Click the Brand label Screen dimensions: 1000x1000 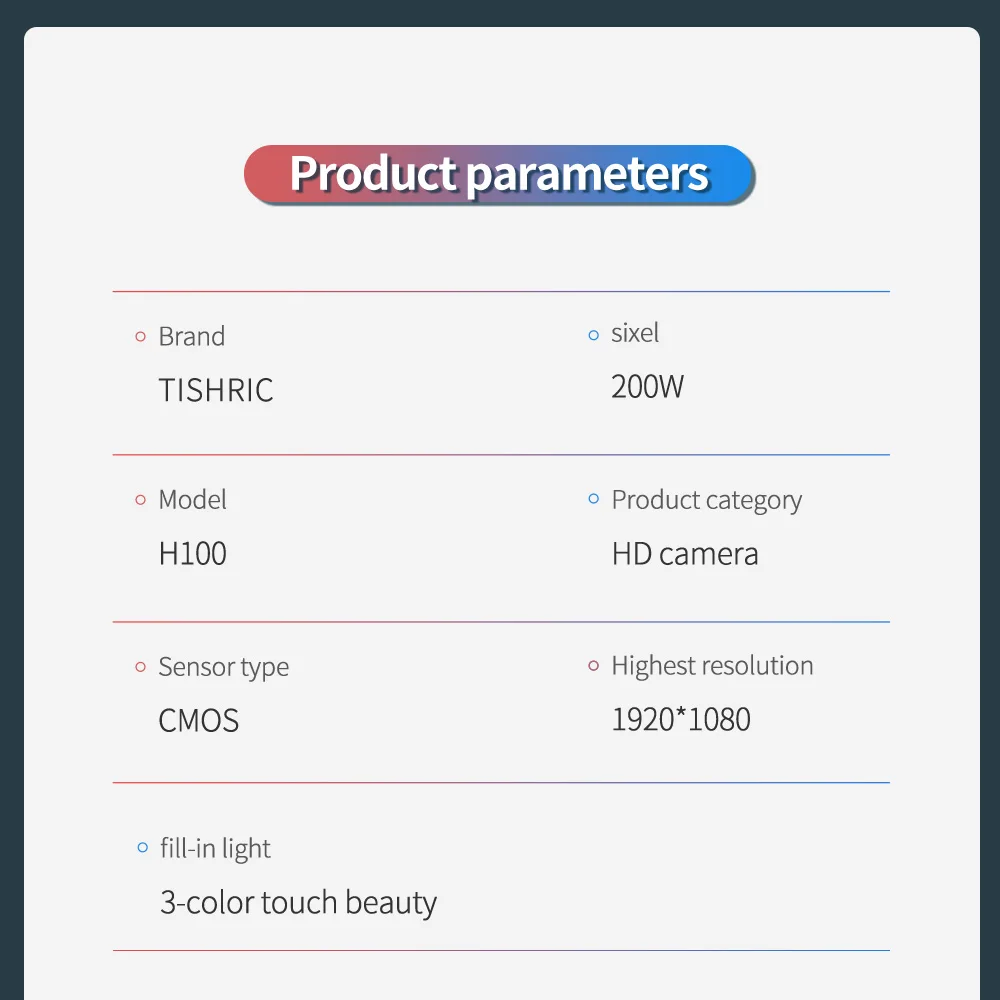(x=191, y=337)
